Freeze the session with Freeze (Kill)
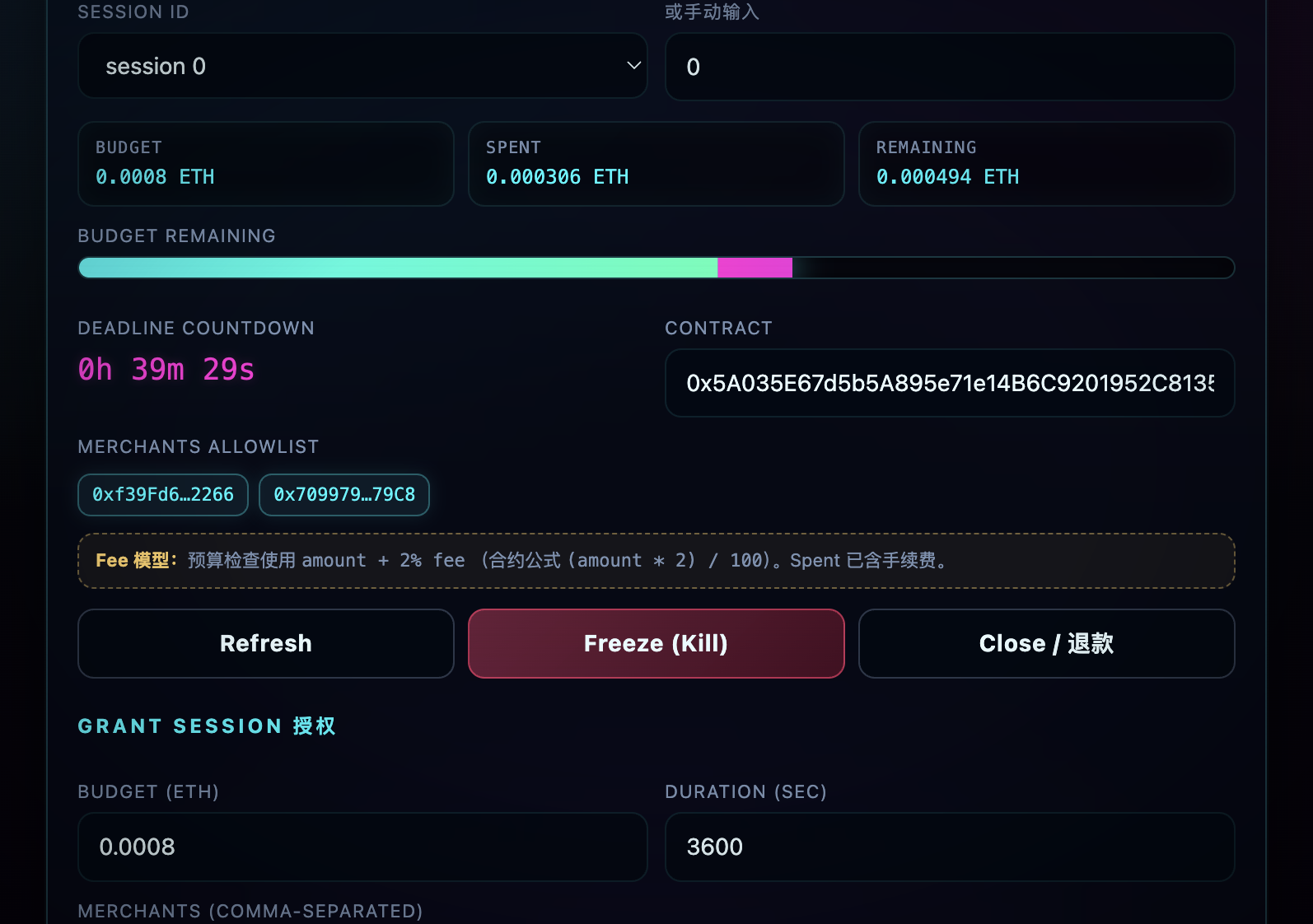This screenshot has height=924, width=1313. [x=656, y=643]
